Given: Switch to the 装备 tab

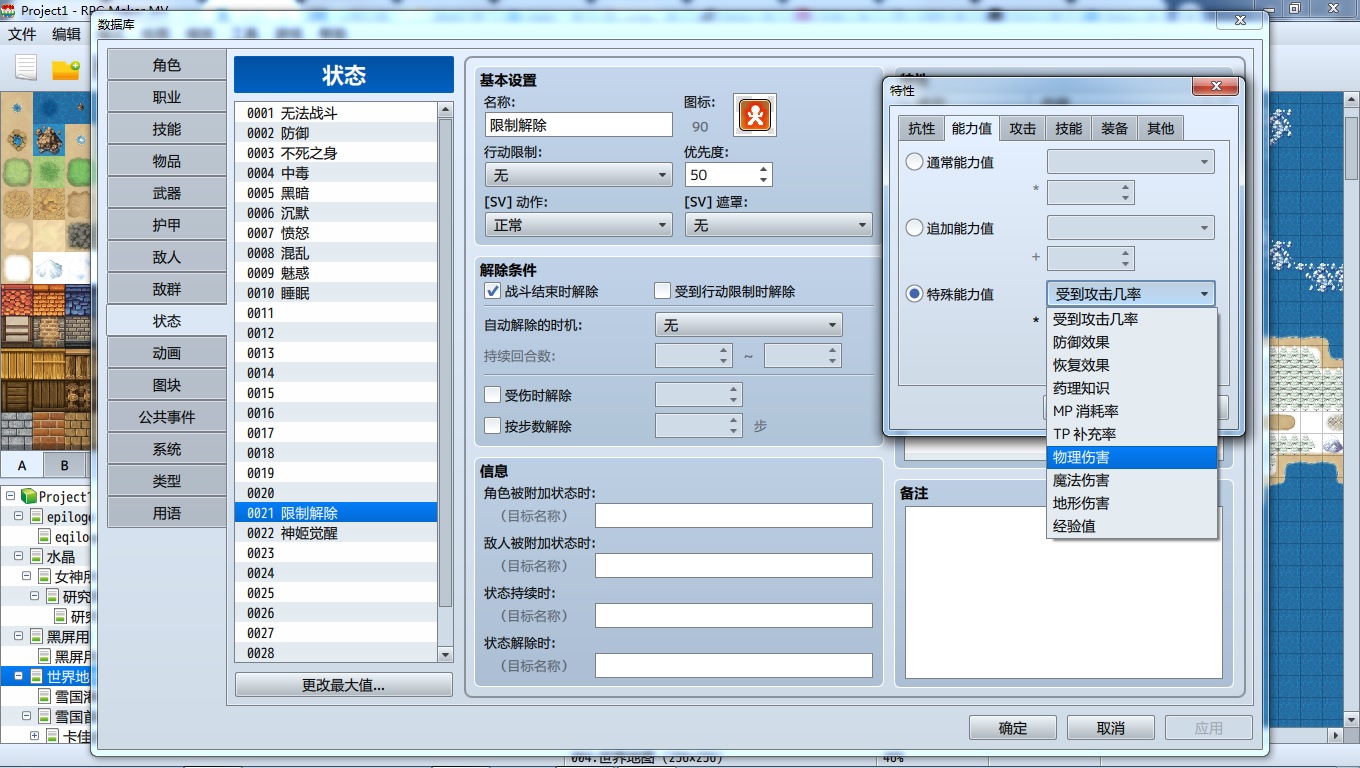Looking at the screenshot, I should (1115, 128).
